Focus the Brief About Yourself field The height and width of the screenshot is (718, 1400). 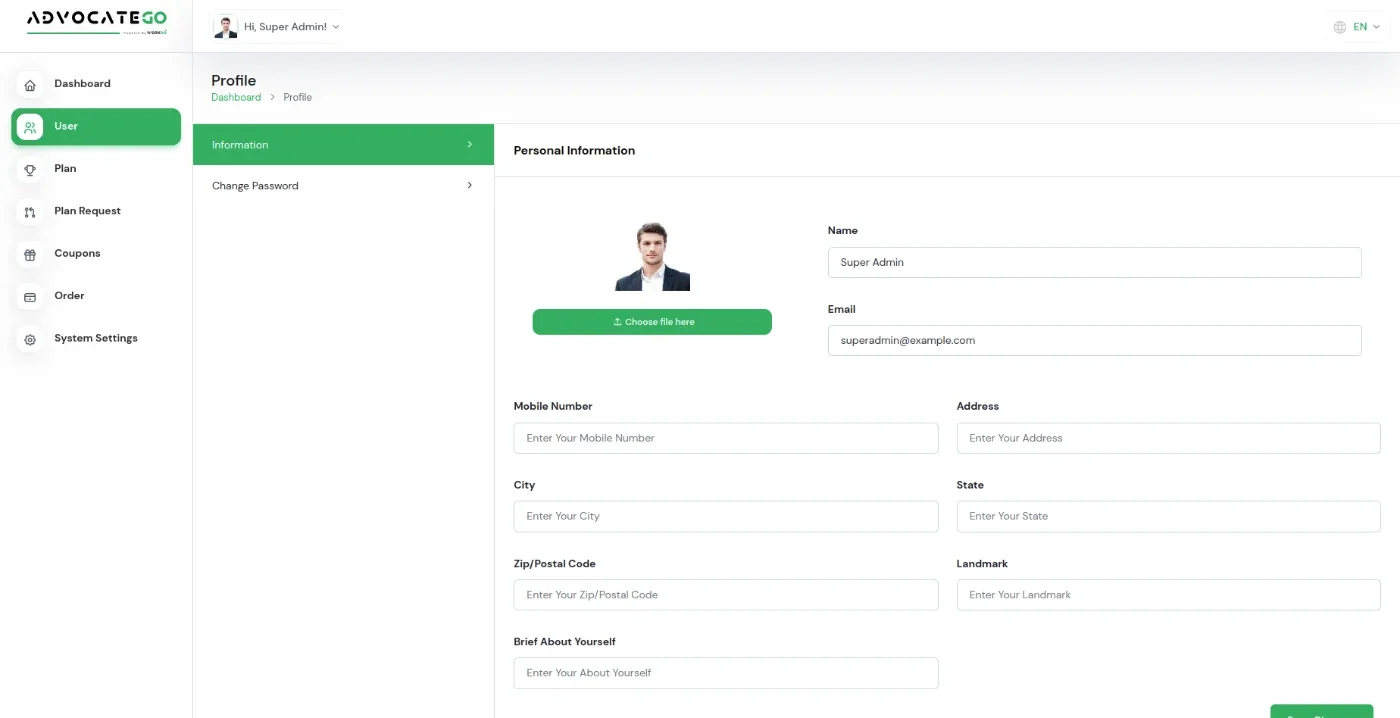pos(726,673)
